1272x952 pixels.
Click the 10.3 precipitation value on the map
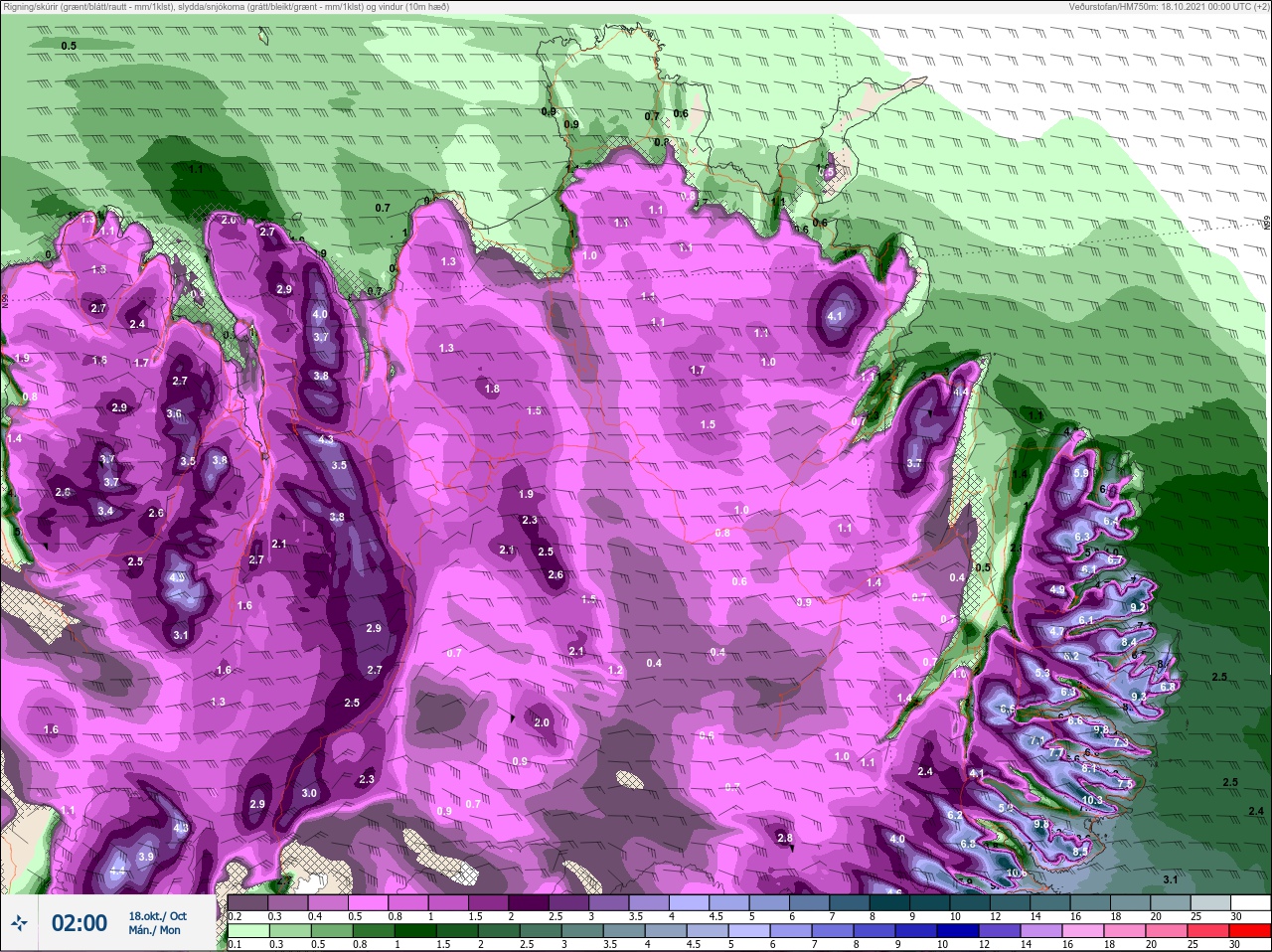tap(1092, 800)
